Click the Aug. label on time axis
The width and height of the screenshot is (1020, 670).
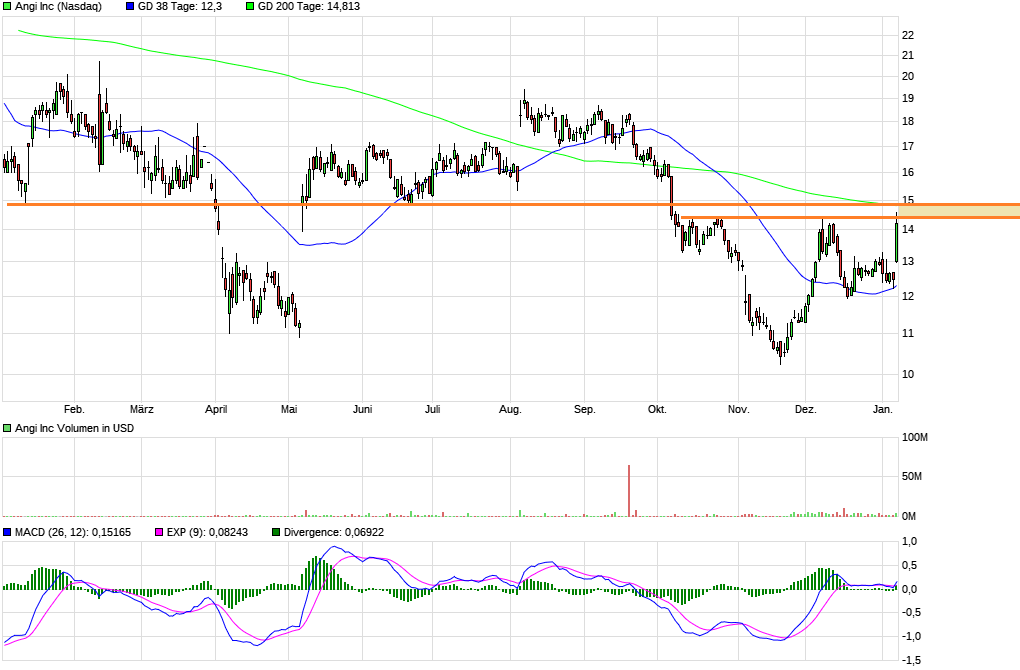tap(510, 409)
